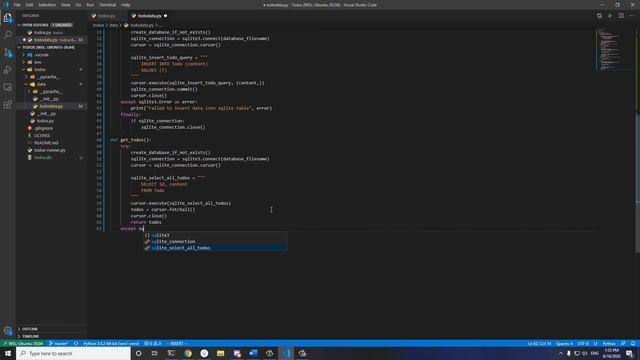Open the Go menu

click(78, 5)
